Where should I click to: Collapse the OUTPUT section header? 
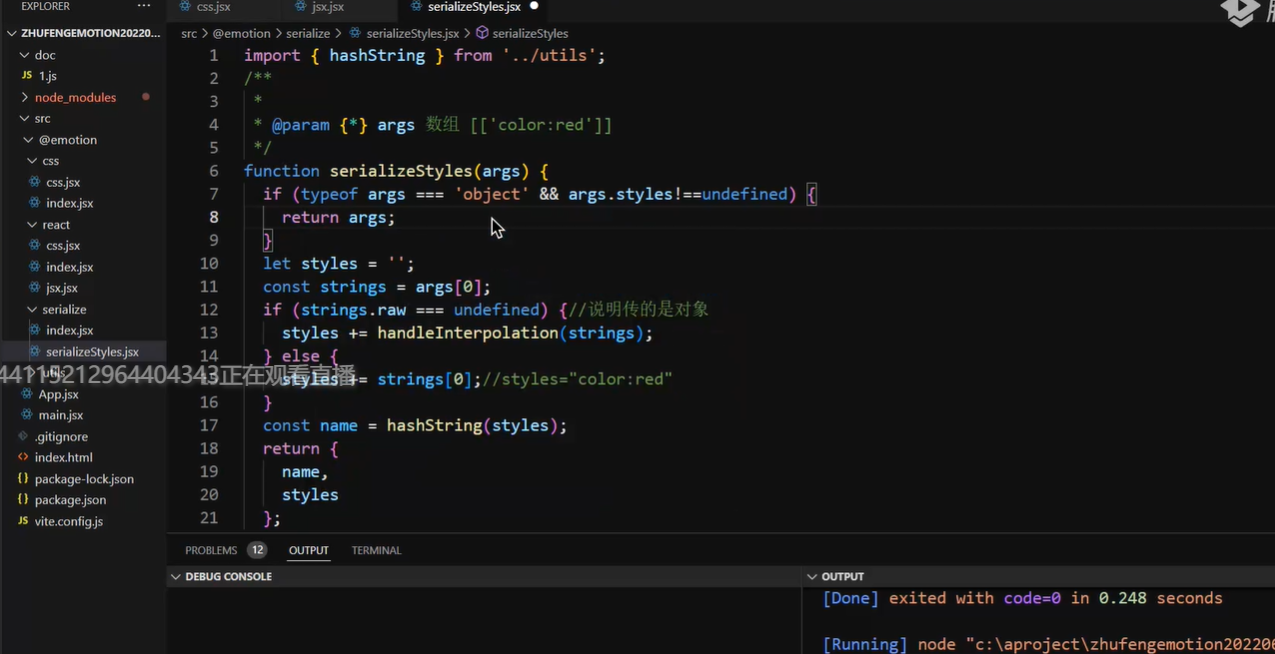[812, 577]
